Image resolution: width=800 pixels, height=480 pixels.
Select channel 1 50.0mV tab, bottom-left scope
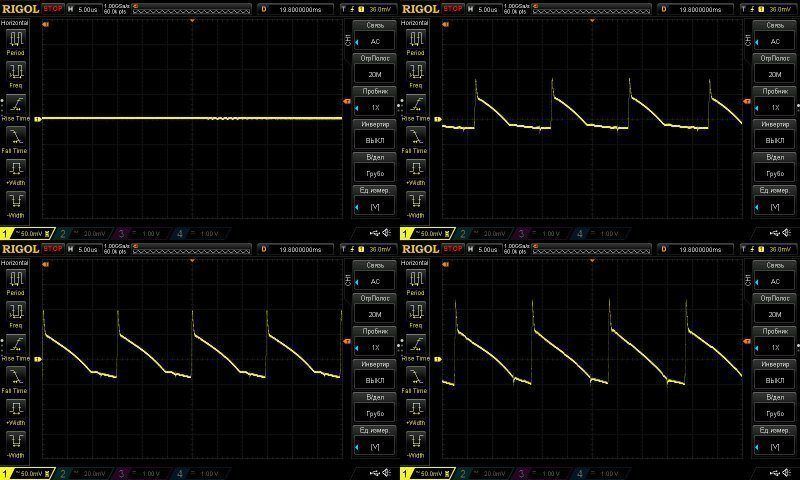pyautogui.click(x=27, y=473)
